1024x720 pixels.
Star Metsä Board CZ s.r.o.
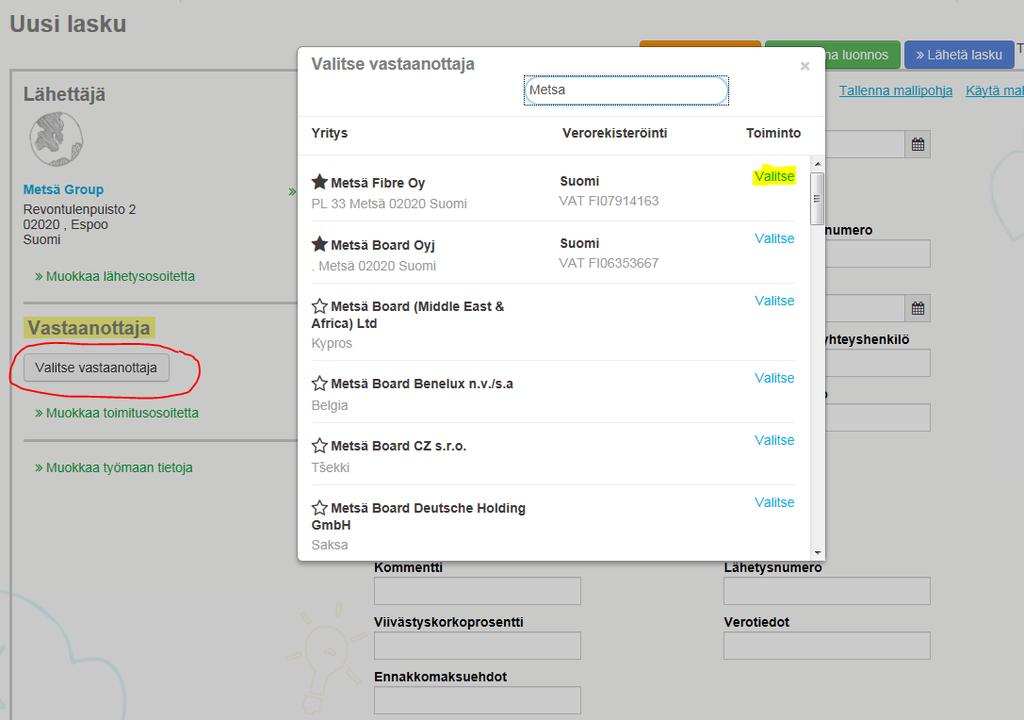[x=319, y=446]
